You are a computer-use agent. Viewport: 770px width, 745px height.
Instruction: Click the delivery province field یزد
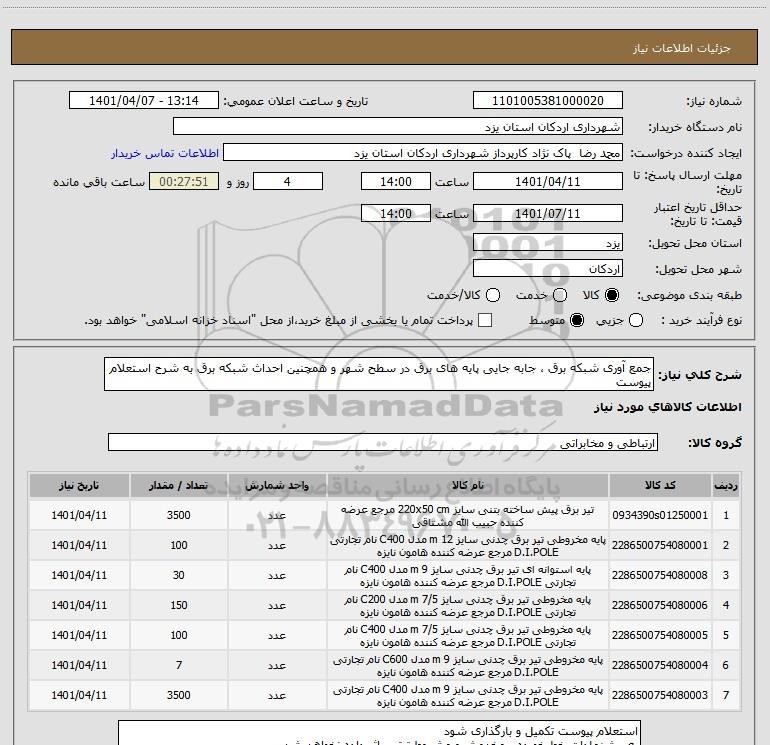tap(548, 243)
